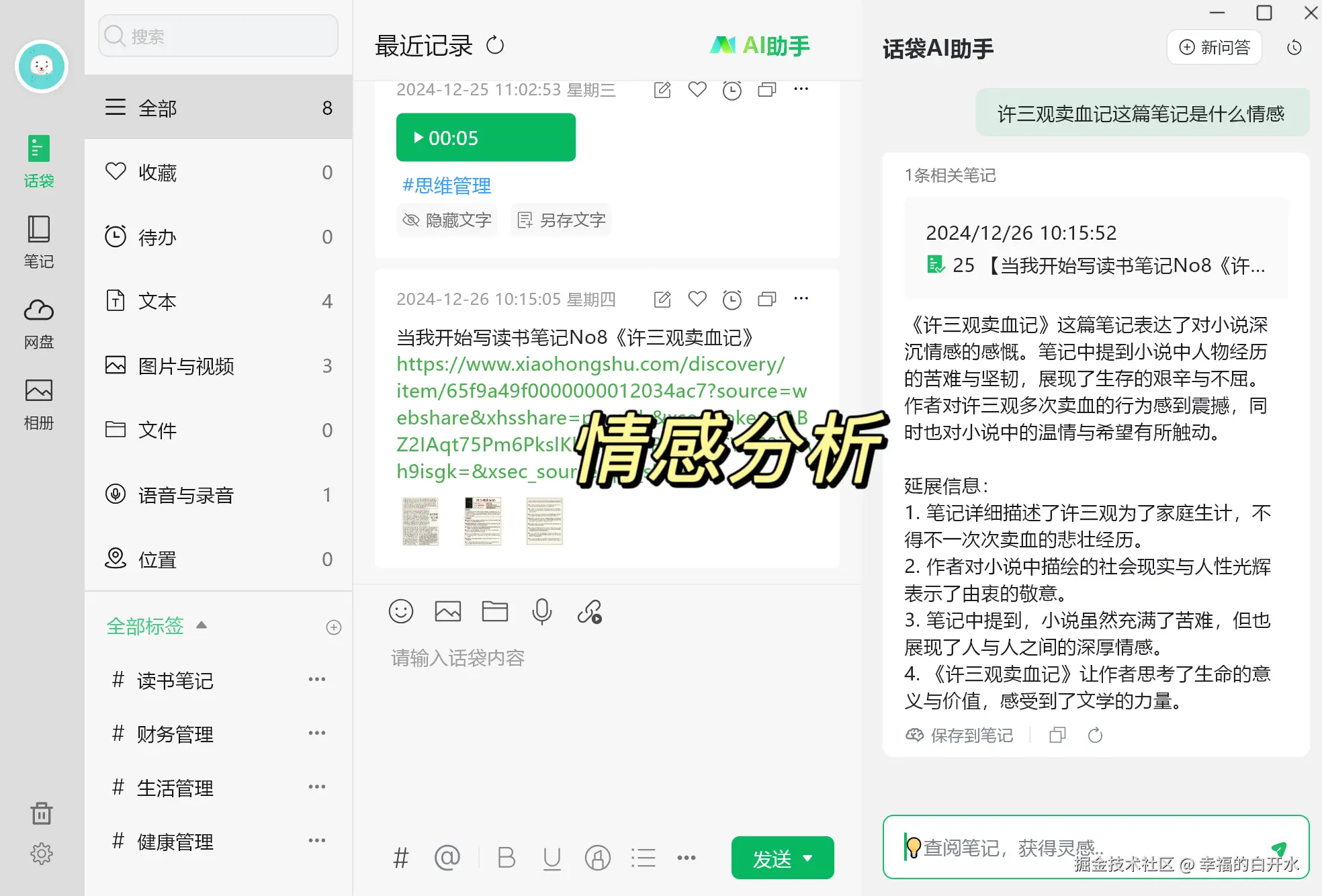This screenshot has width=1322, height=896.
Task: Copy the AI answer with copy icon
Action: (1057, 735)
